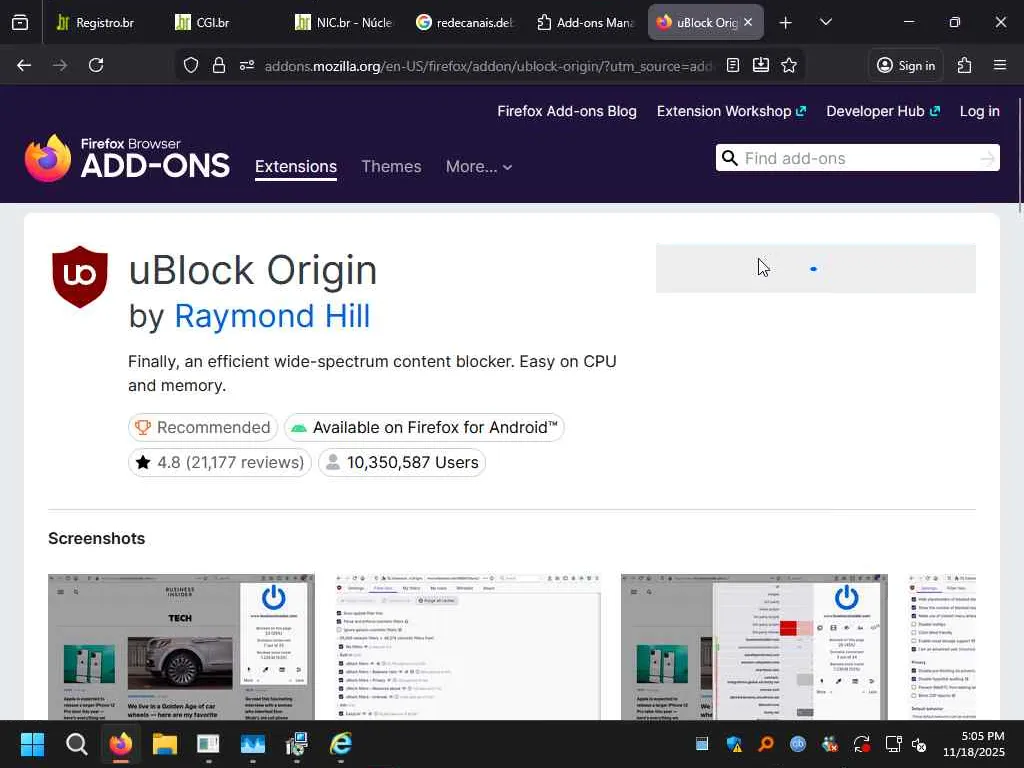The image size is (1024, 768).
Task: Click the site security padlock icon
Action: tap(219, 65)
